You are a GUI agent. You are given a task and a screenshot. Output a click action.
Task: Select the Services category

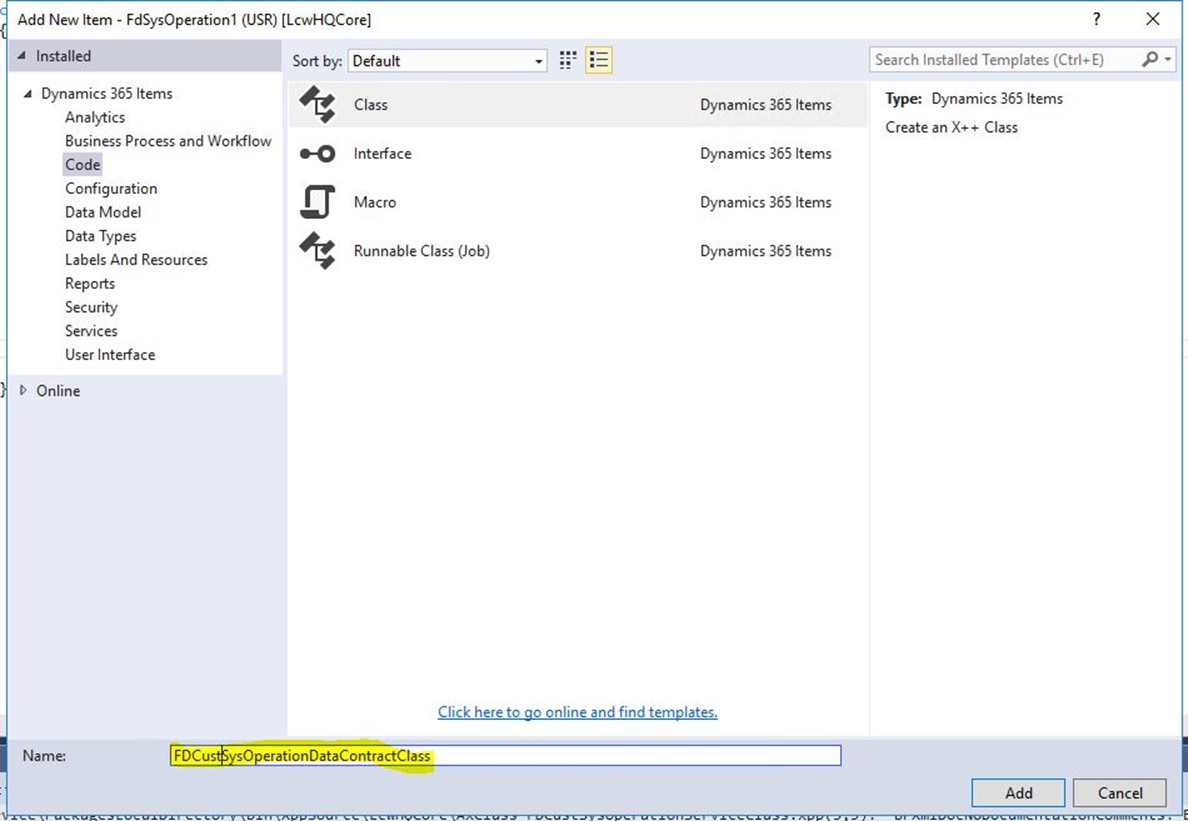click(91, 331)
